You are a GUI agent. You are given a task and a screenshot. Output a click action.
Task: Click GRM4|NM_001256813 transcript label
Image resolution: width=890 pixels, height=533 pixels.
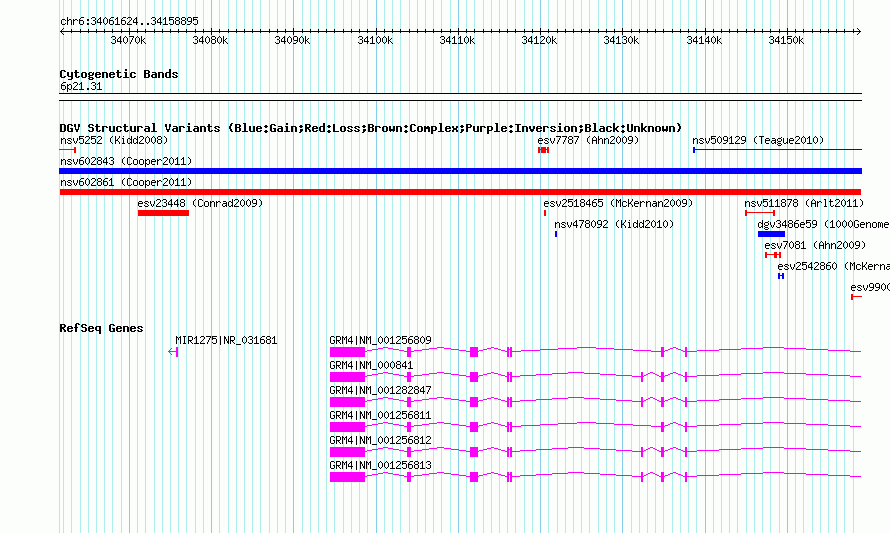coord(380,465)
